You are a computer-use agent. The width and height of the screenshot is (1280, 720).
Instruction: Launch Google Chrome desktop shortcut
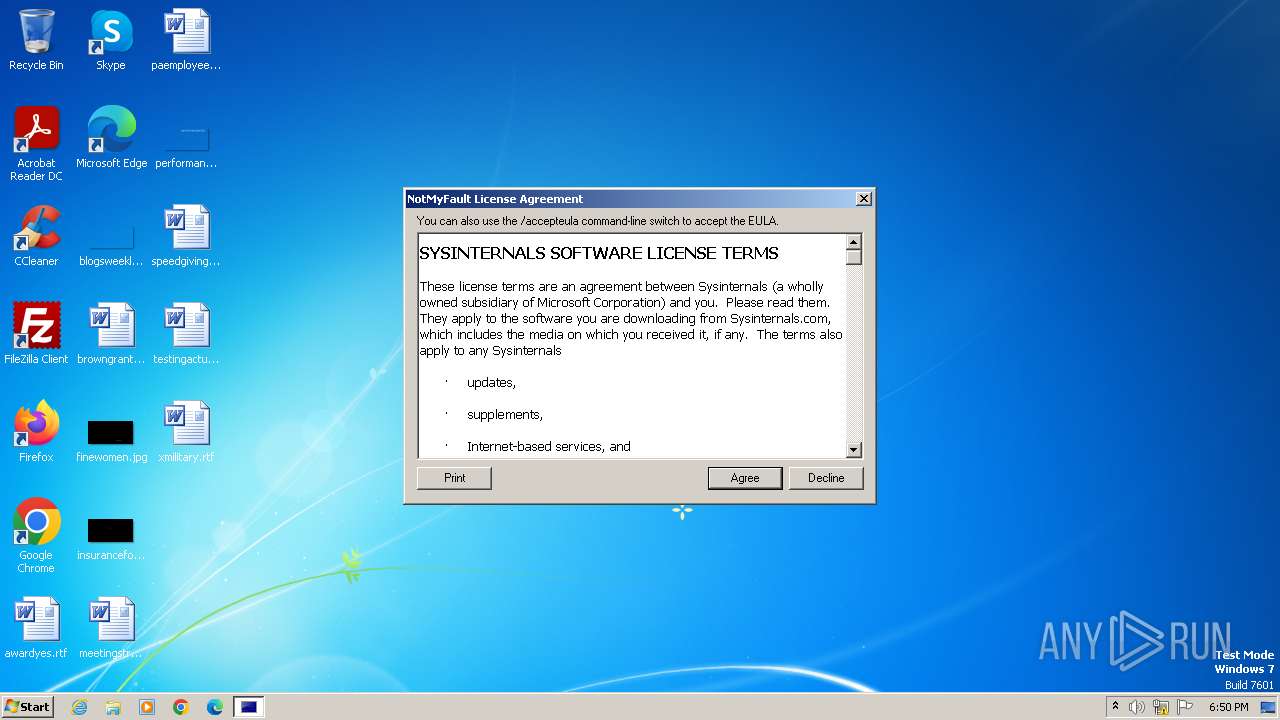click(x=36, y=535)
